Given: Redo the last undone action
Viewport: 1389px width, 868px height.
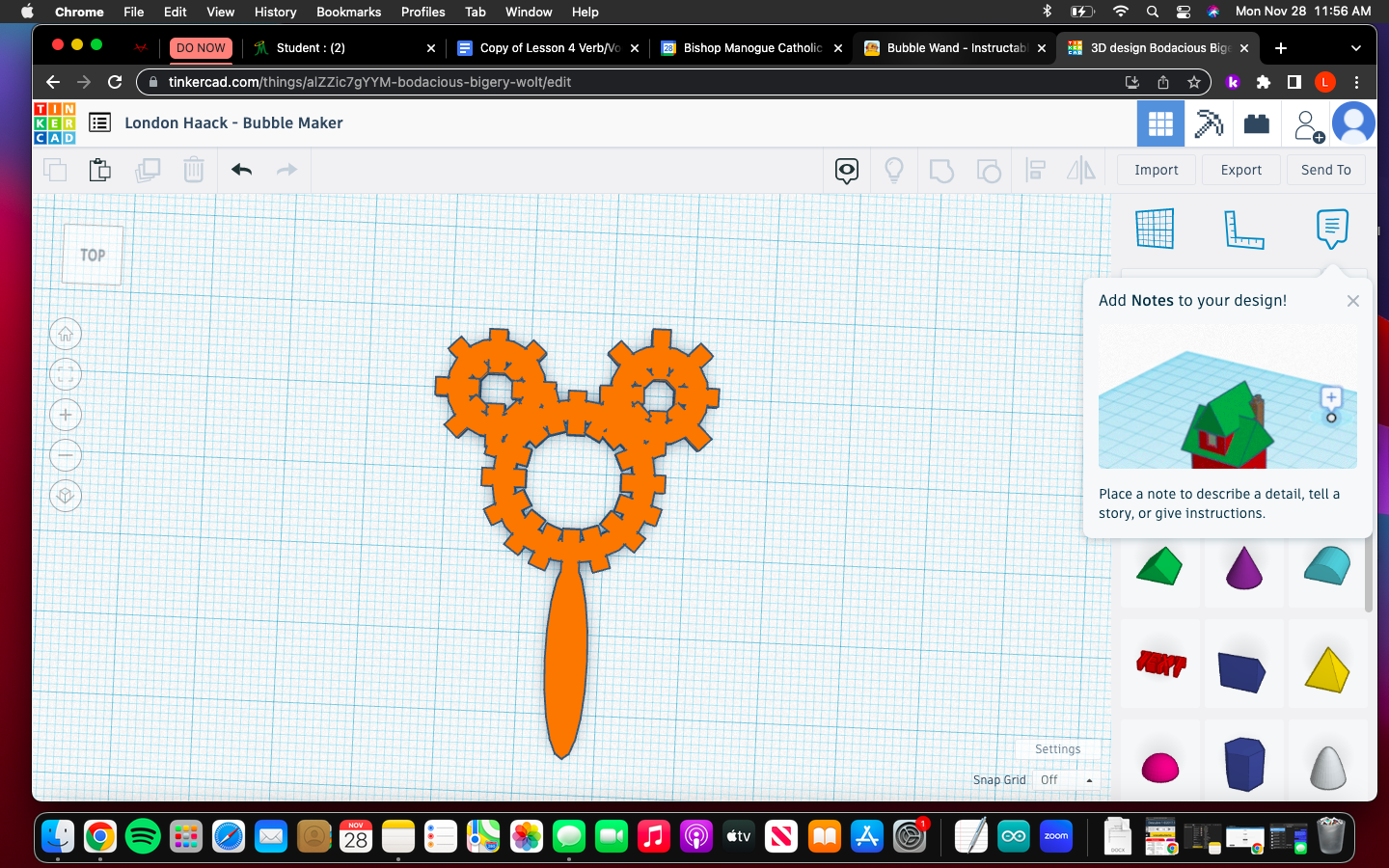Looking at the screenshot, I should point(286,170).
